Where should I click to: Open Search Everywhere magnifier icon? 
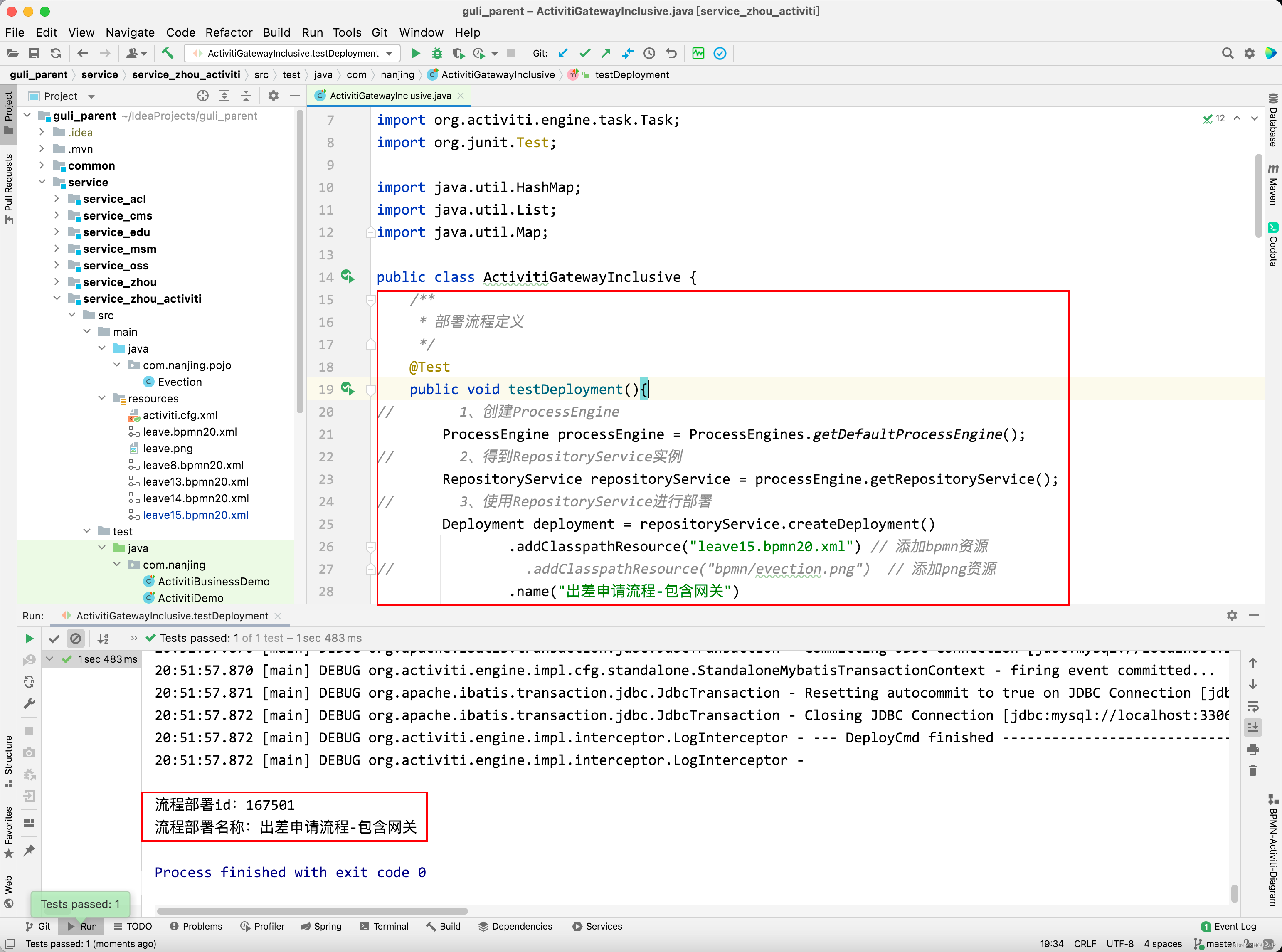pyautogui.click(x=1227, y=54)
